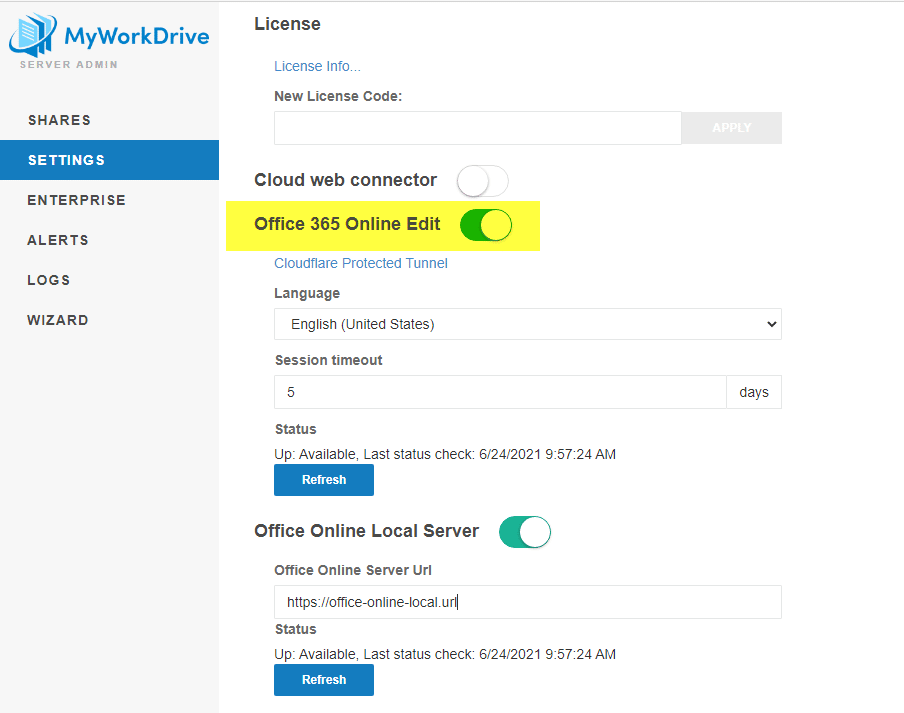Open the License Info link
The image size is (904, 713).
(x=317, y=66)
